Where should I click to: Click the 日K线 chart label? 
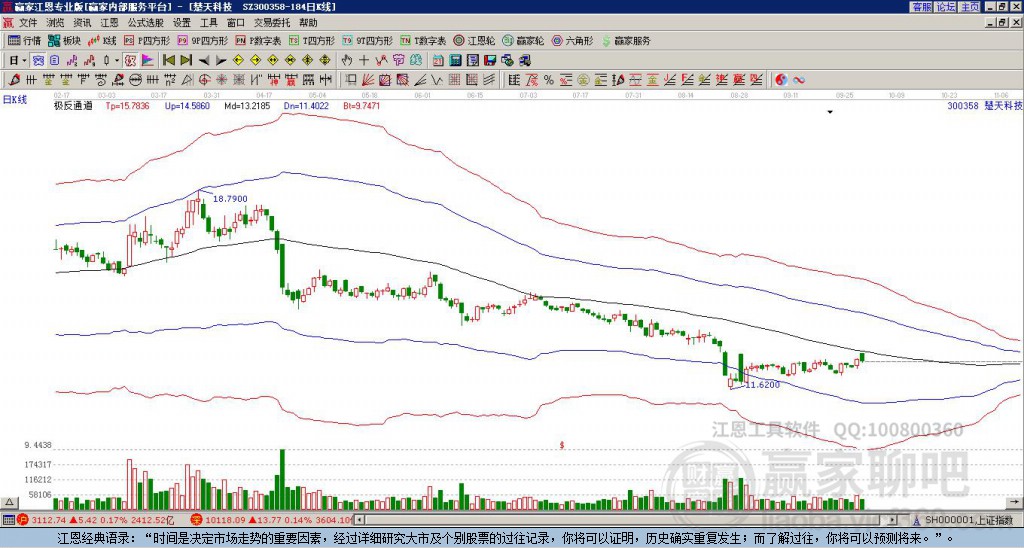(15, 100)
